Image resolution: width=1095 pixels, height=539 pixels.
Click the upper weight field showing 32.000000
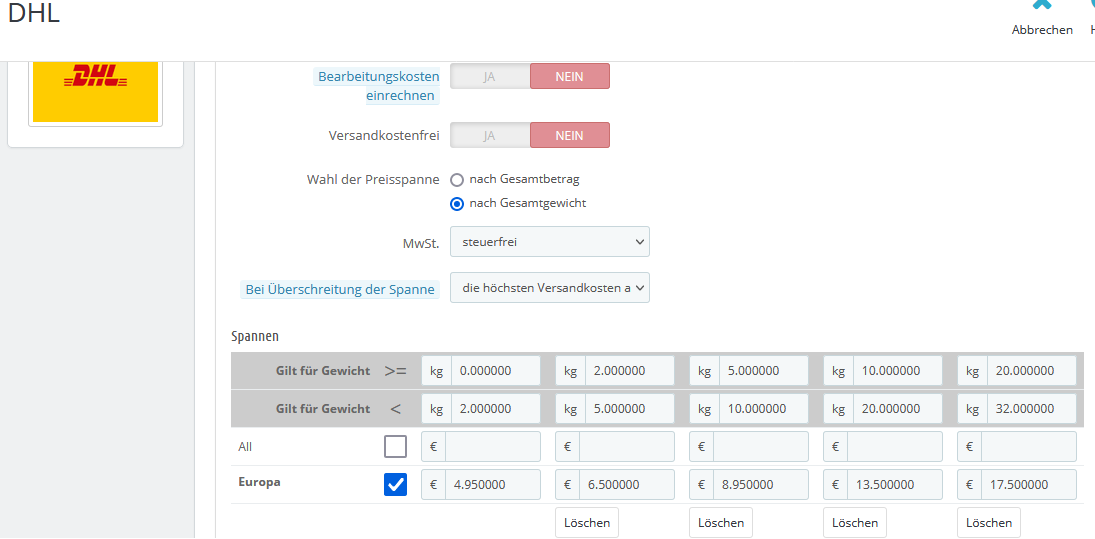point(1031,408)
